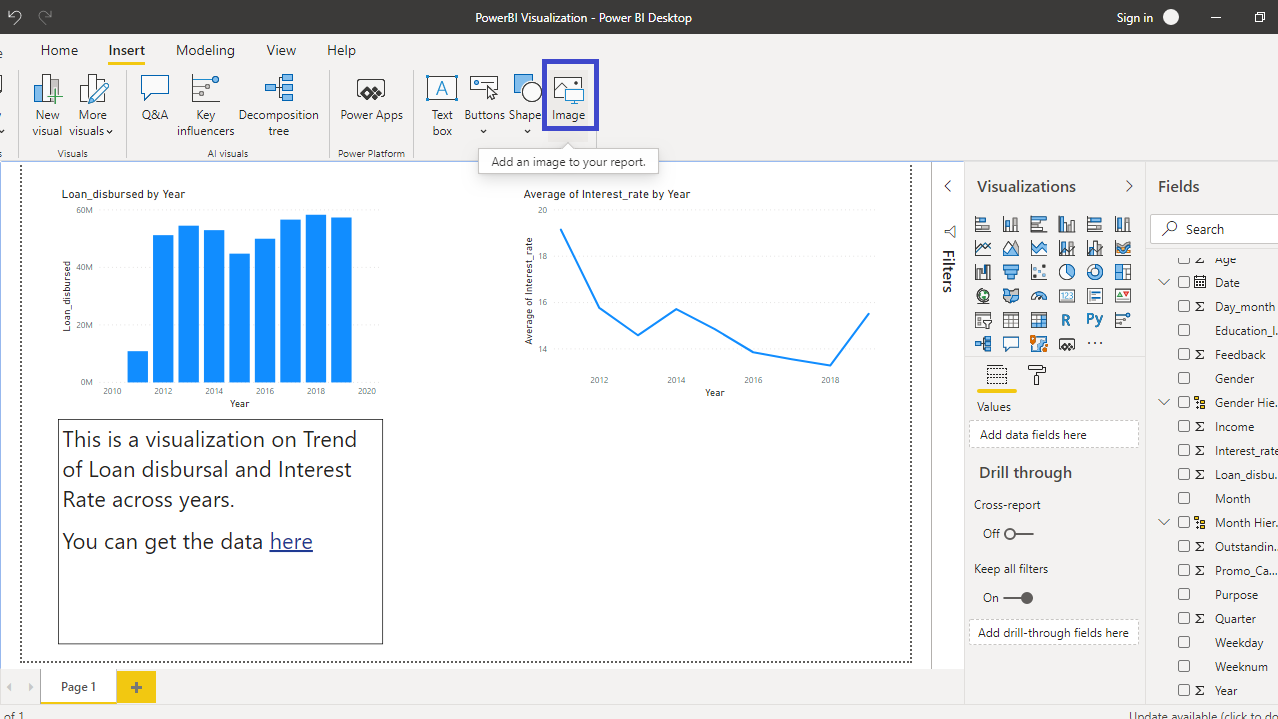Switch to the Modeling ribbon tab
This screenshot has height=719, width=1278.
(x=205, y=50)
